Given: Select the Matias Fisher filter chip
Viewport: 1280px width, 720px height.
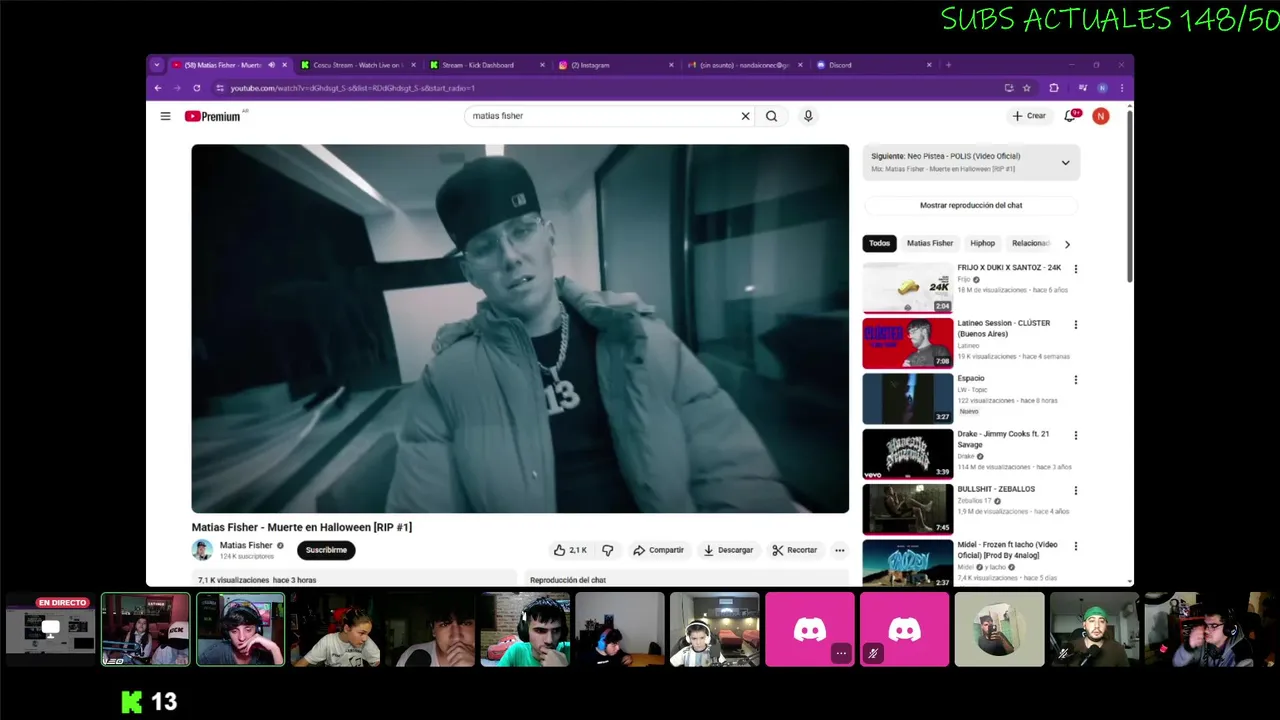Looking at the screenshot, I should pos(930,243).
